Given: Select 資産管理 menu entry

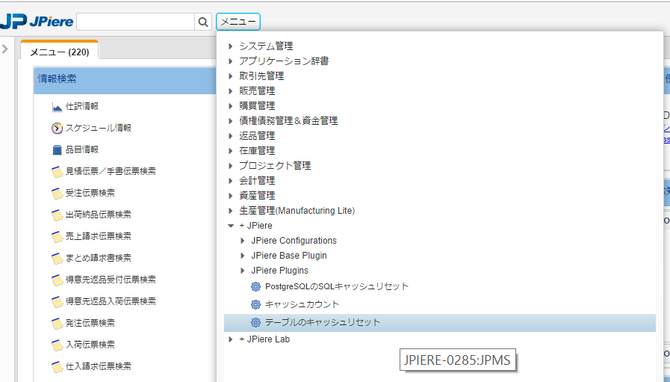Looking at the screenshot, I should [x=257, y=196].
